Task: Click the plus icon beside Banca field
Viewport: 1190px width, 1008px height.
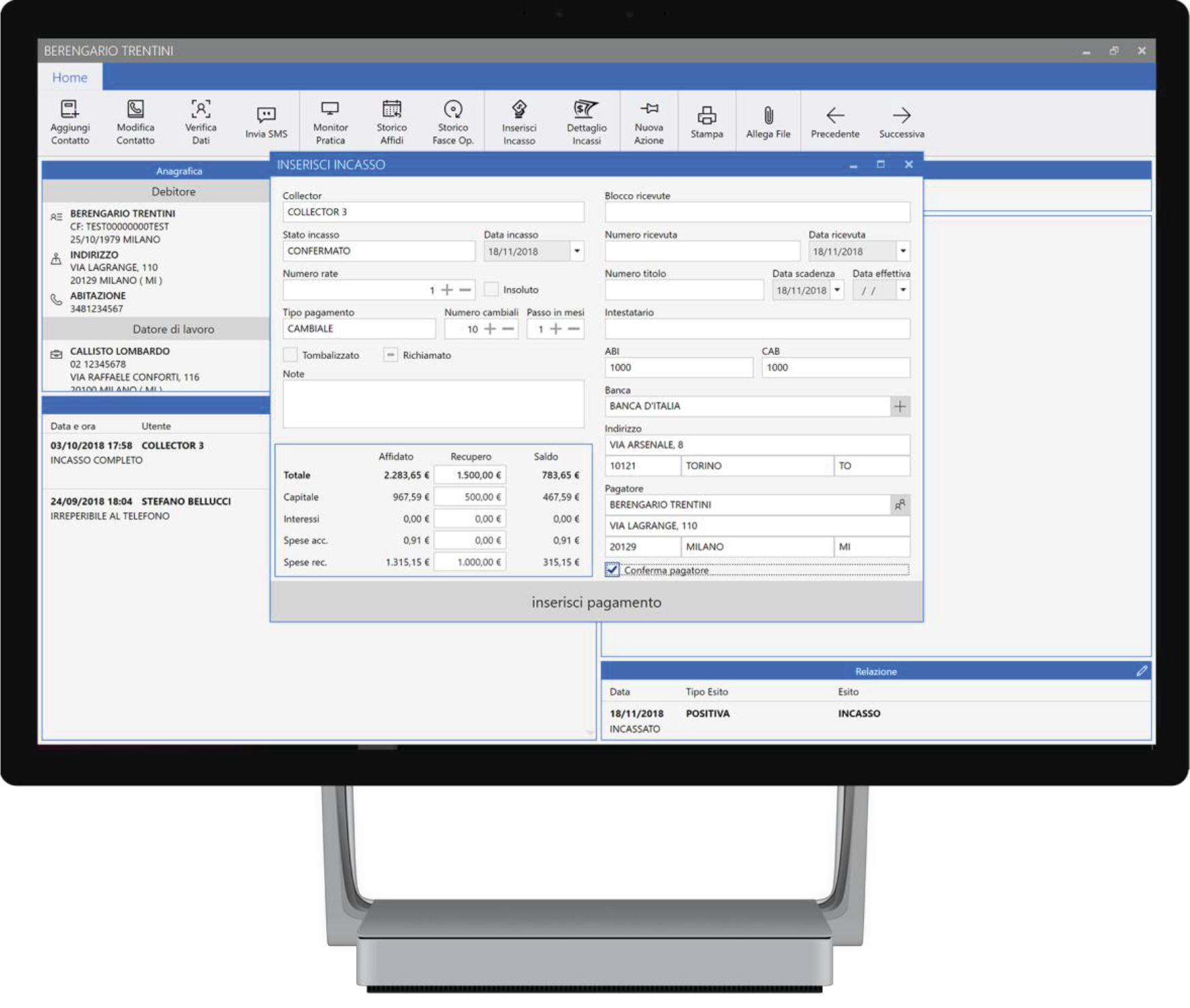Action: point(900,406)
